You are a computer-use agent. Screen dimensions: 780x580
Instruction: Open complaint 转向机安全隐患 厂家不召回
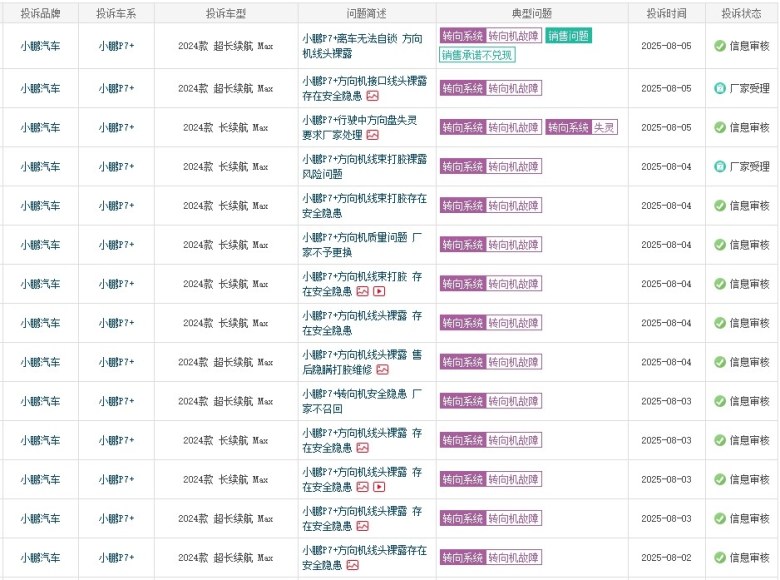click(x=362, y=401)
